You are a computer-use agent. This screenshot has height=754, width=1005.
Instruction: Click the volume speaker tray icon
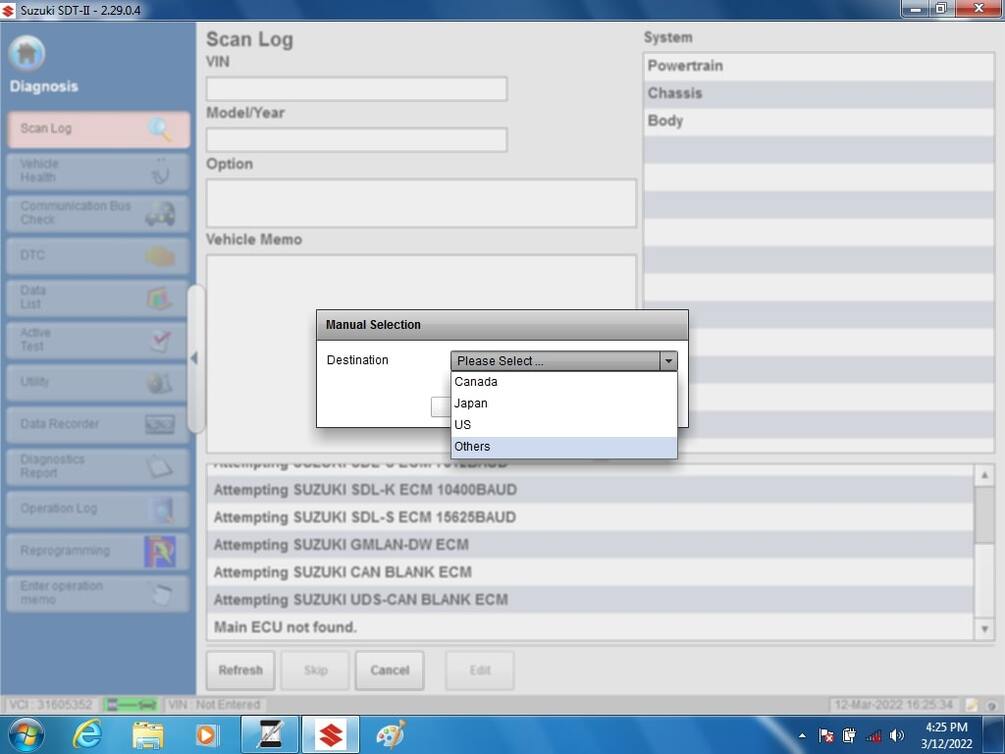click(897, 735)
